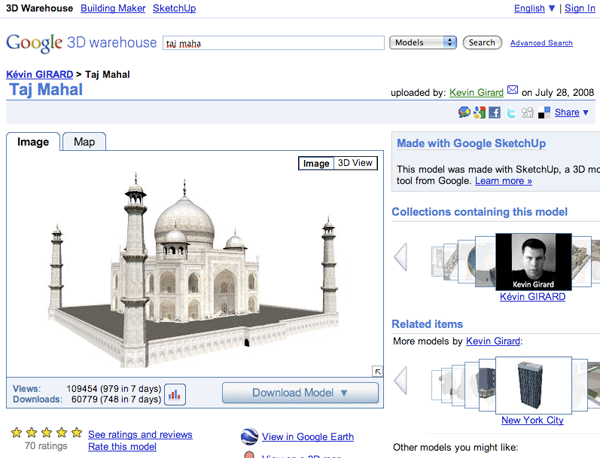Viewport: 600px width, 458px height.
Task: Open the Kévin GIRARD collection link
Action: (x=532, y=297)
